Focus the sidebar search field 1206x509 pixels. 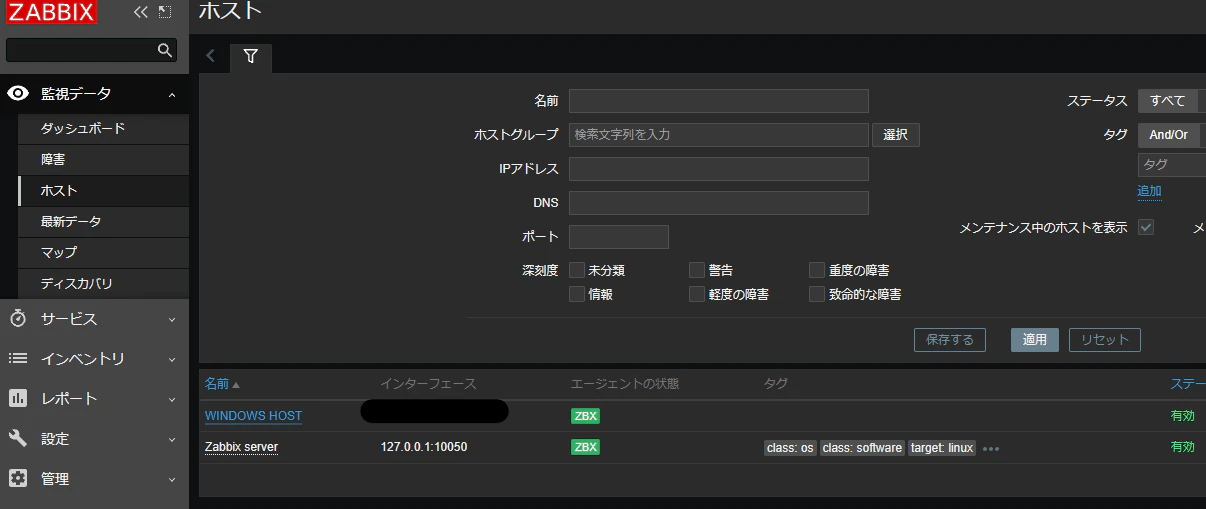(x=82, y=50)
